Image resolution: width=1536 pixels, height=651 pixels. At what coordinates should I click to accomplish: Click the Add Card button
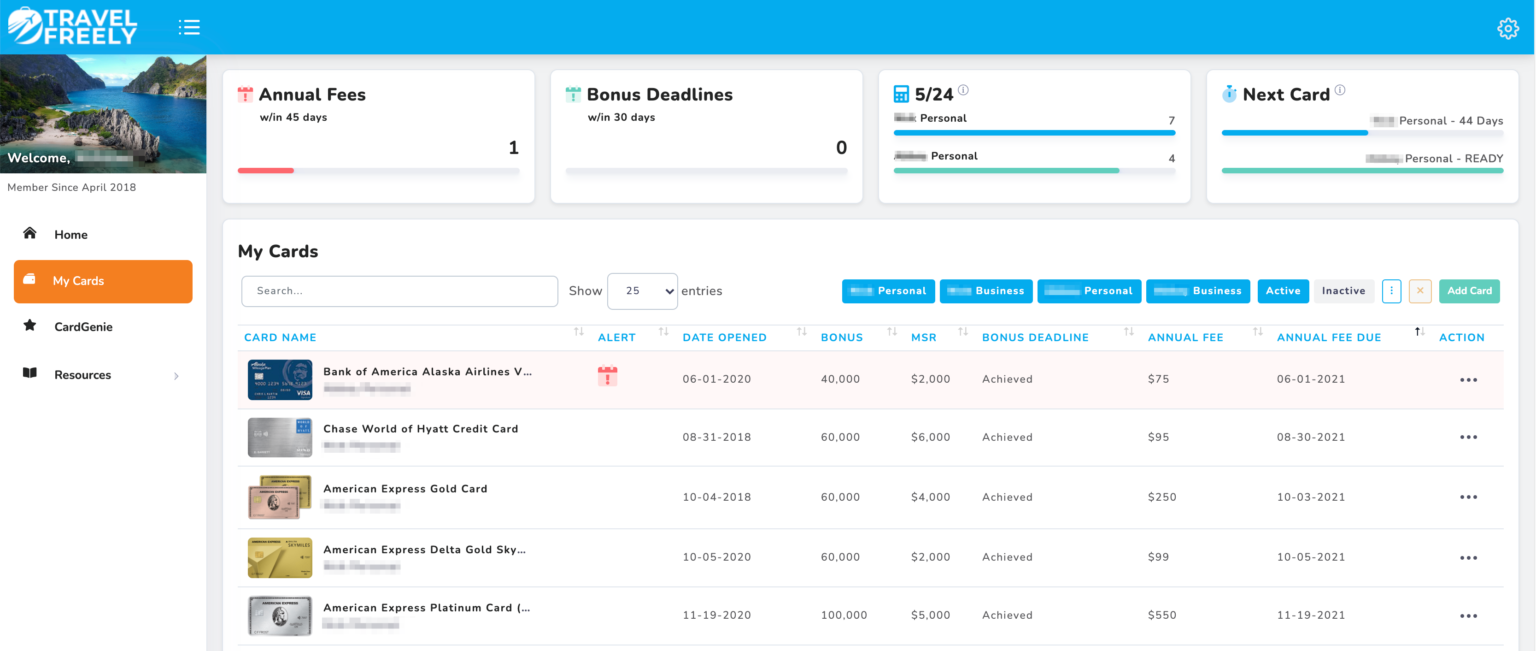1469,291
